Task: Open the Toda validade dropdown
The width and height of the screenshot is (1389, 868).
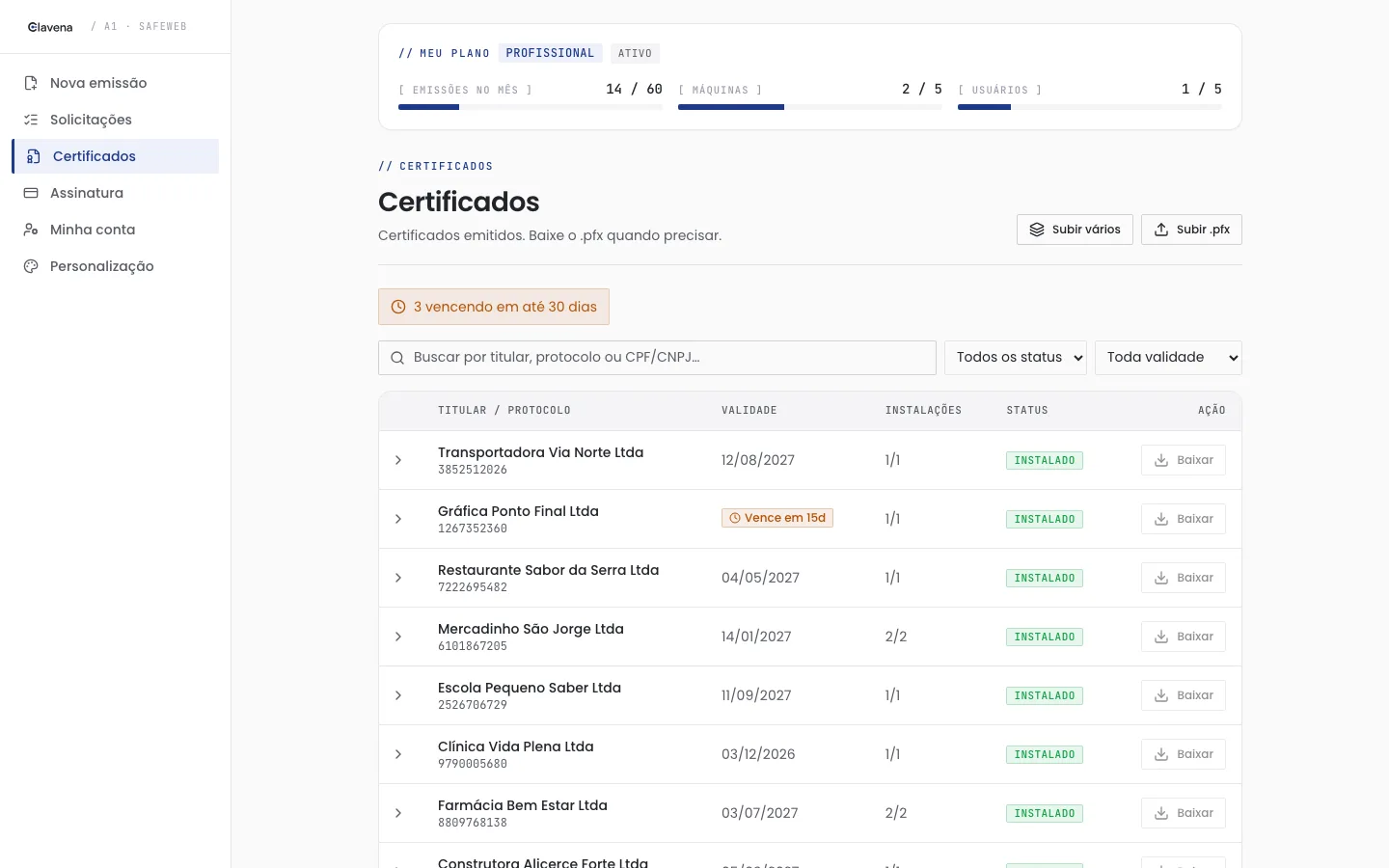Action: [x=1168, y=358]
